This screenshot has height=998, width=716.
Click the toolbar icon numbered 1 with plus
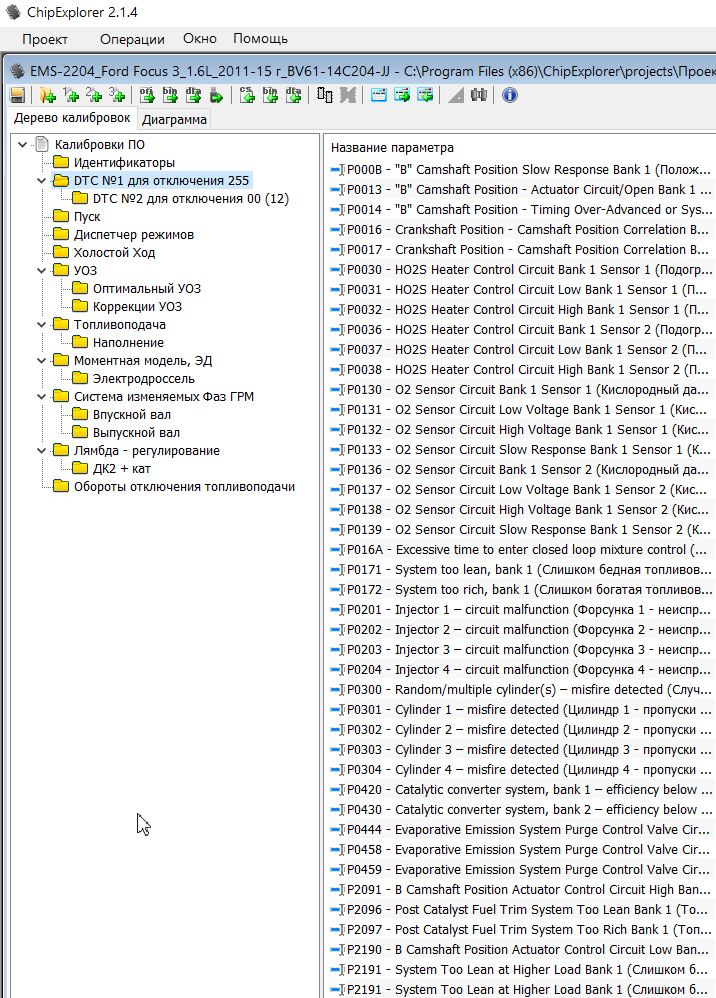point(71,95)
